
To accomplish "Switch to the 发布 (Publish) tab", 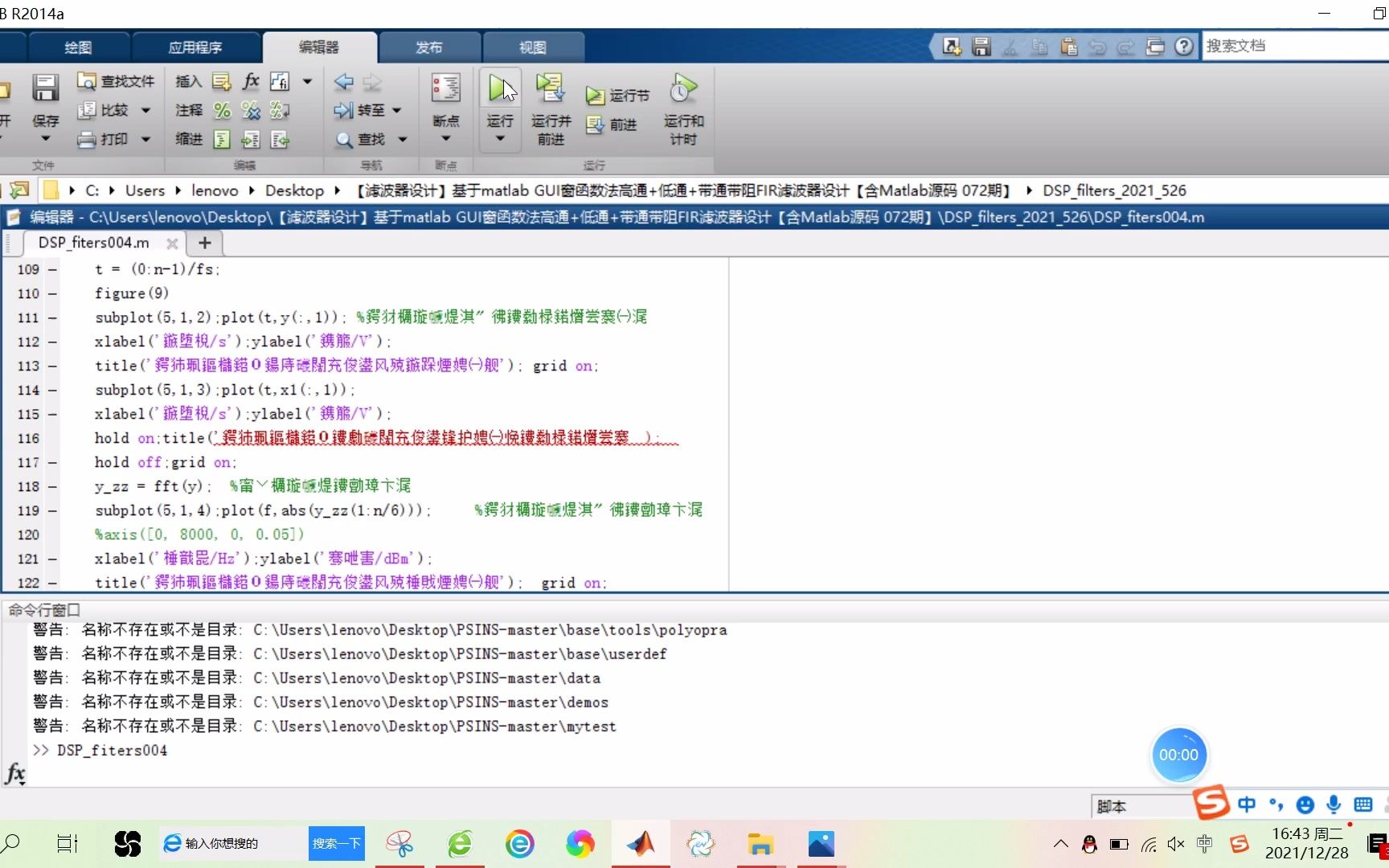I will coord(428,47).
